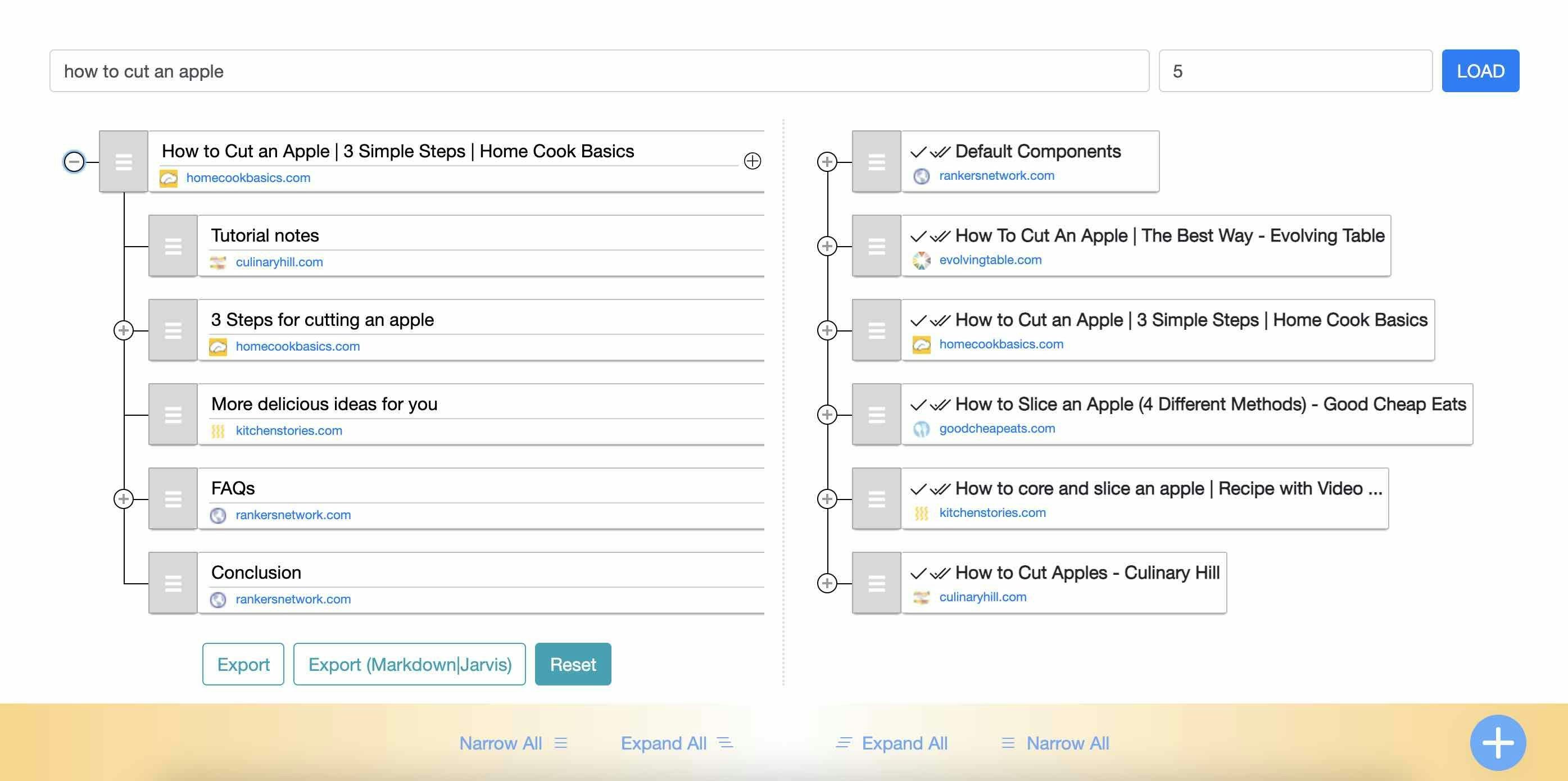
Task: Click the plus icon beside the root node title
Action: click(x=753, y=161)
